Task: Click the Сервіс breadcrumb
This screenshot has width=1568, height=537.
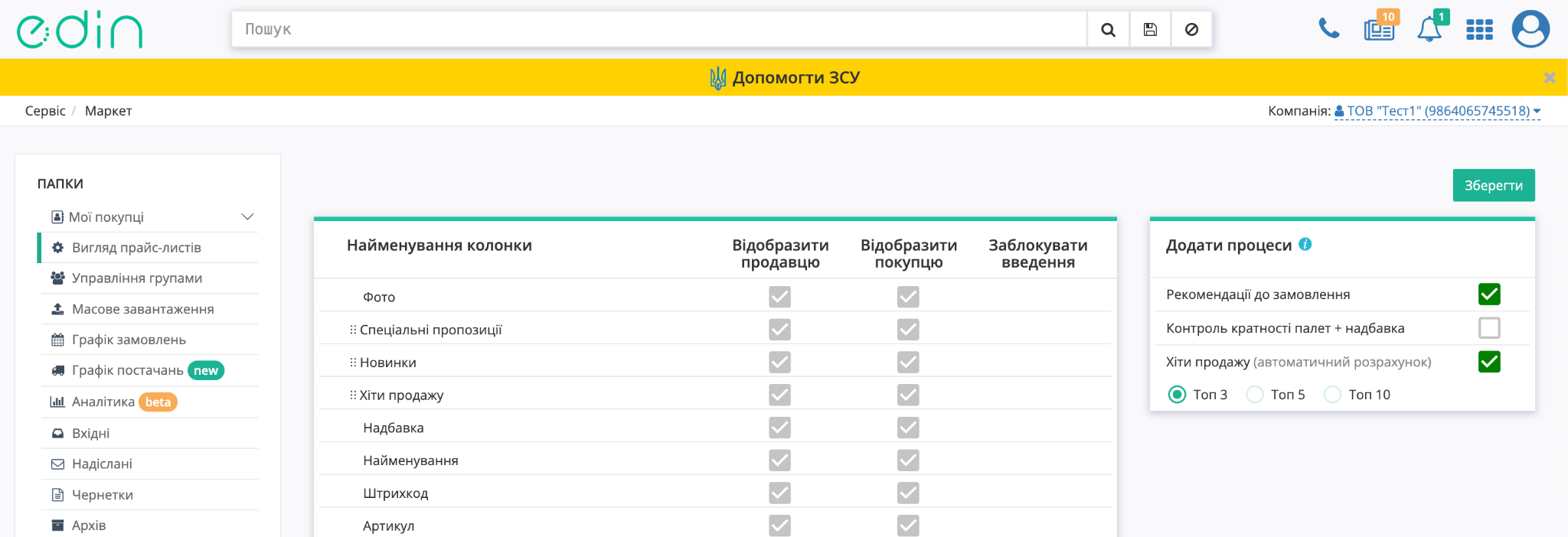Action: point(45,111)
